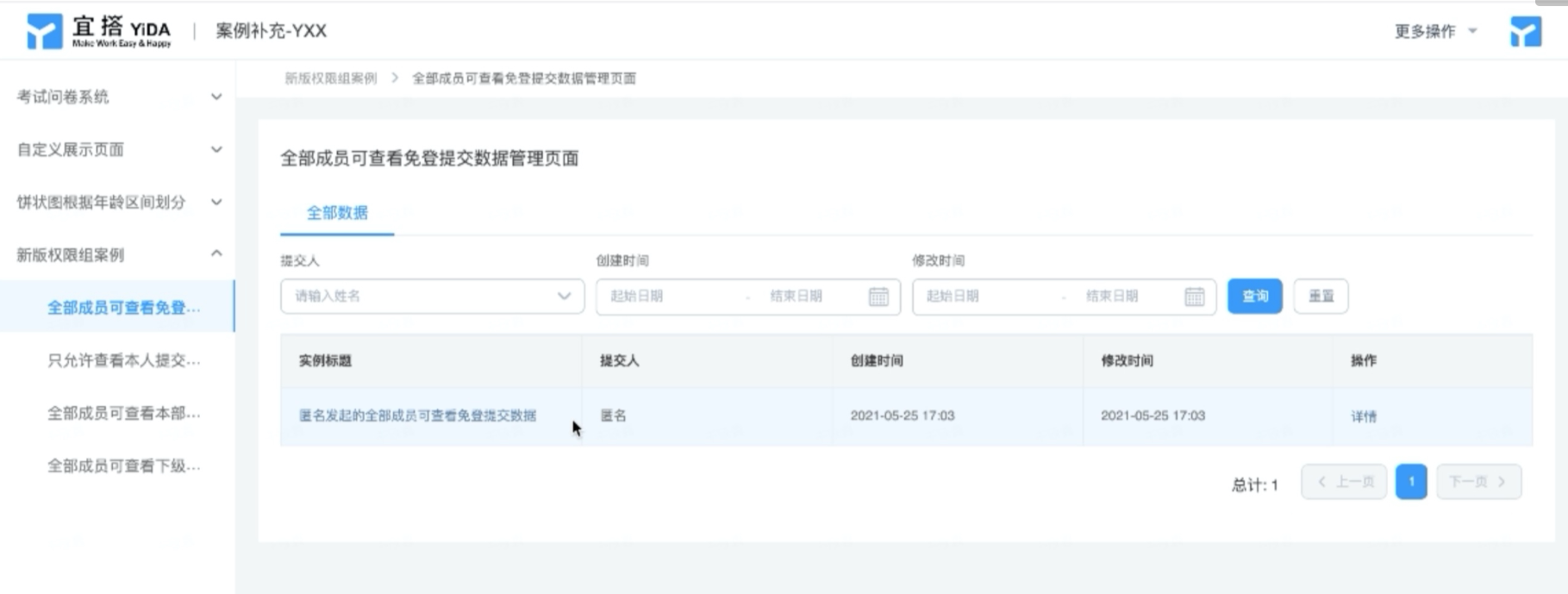Screen dimensions: 1568x594
Task: Click the 创建时间 起始日期 field
Action: tap(637, 296)
